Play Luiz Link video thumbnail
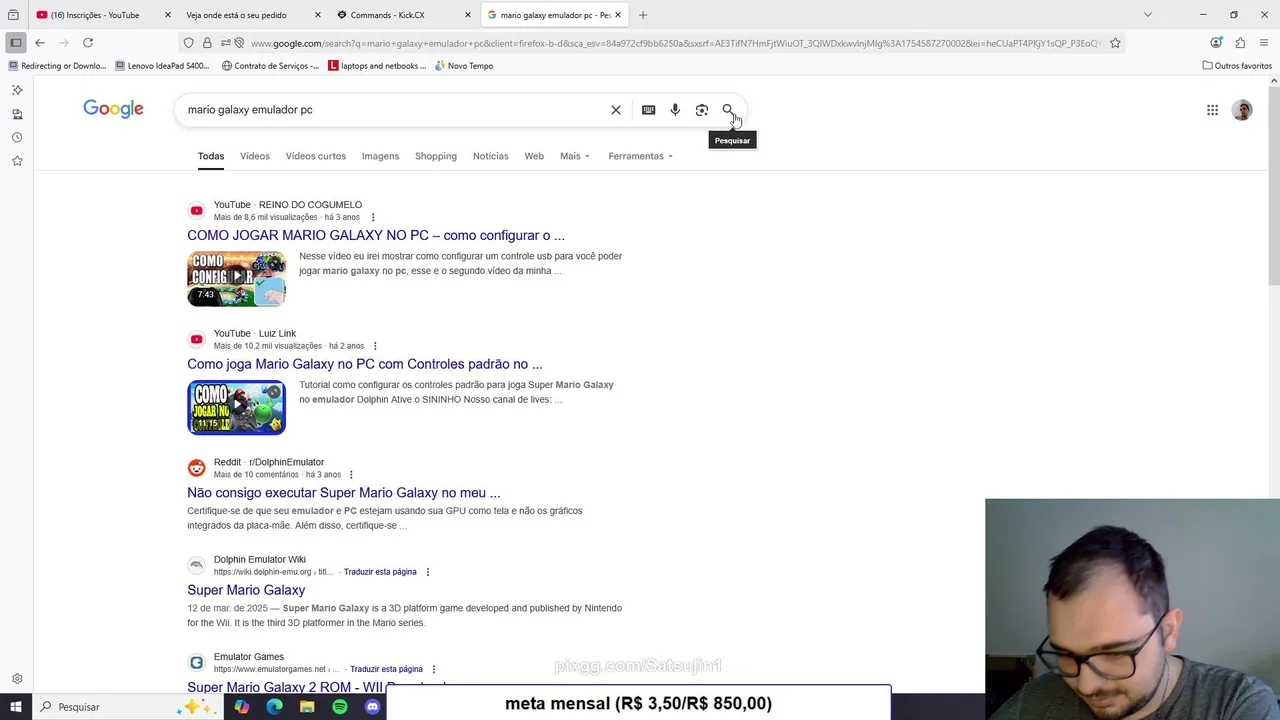1280x720 pixels. click(x=236, y=407)
